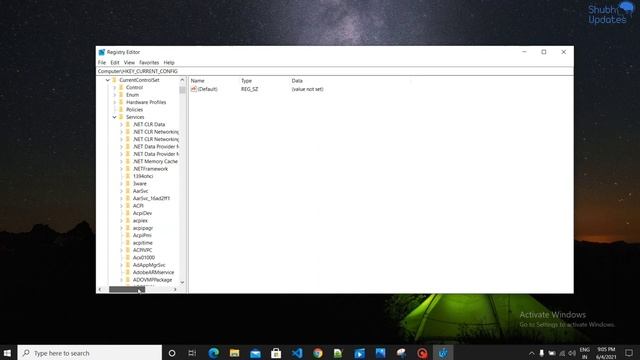Viewport: 640px width, 360px height.
Task: Click the folder icon of Enum key
Action: click(121, 95)
